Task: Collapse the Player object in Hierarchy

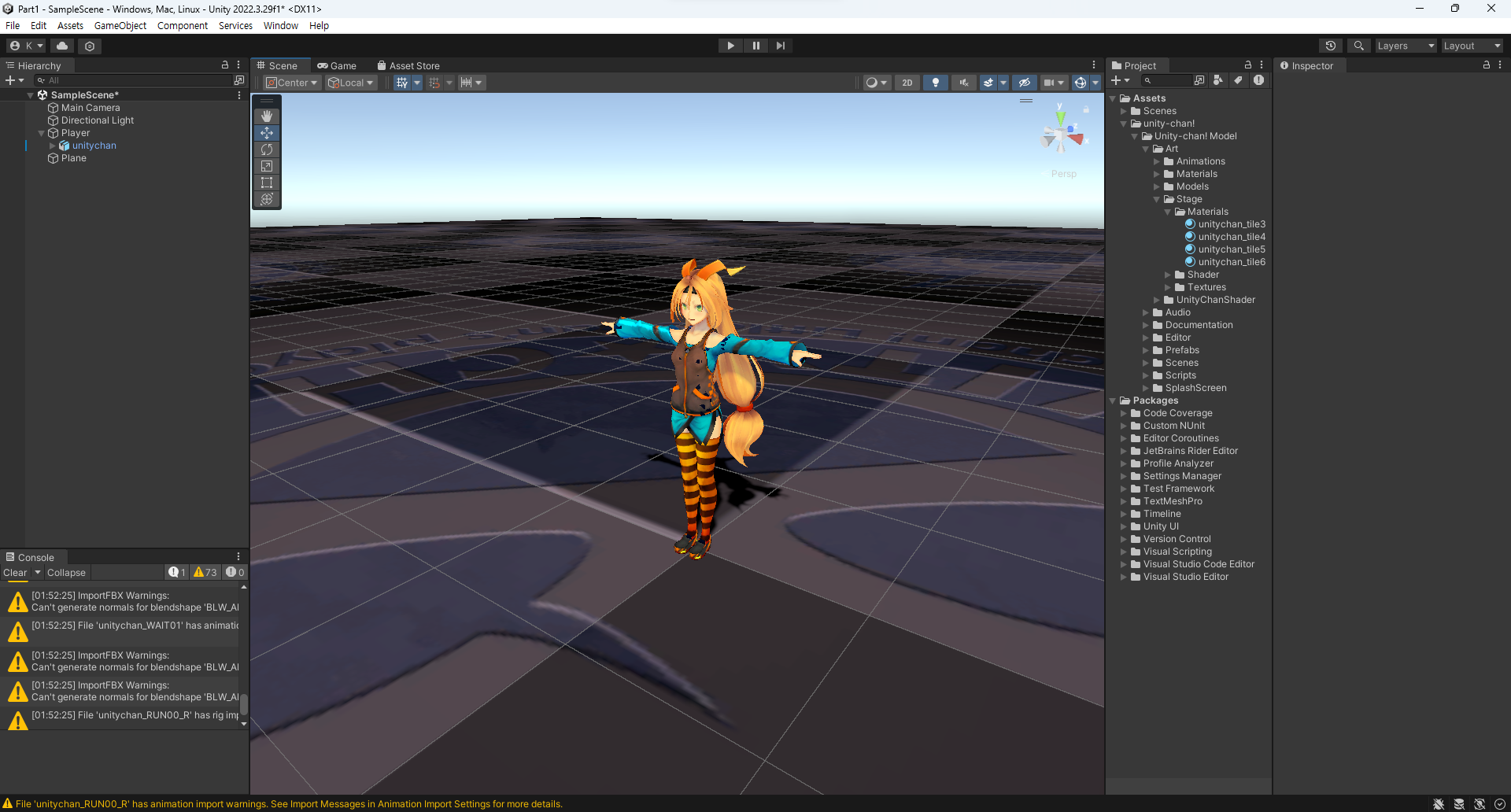Action: (42, 133)
